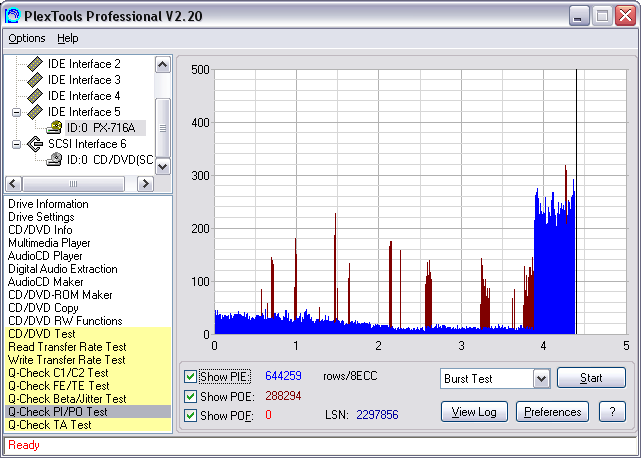The height and width of the screenshot is (458, 641).
Task: Select CD/DVD-ROM Maker
Action: [60, 295]
